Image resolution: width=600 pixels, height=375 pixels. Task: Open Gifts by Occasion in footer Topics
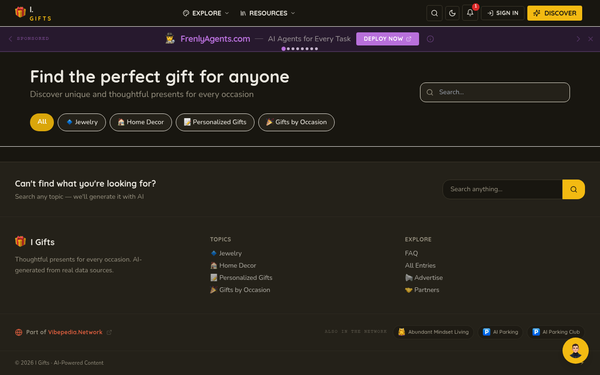tap(240, 290)
